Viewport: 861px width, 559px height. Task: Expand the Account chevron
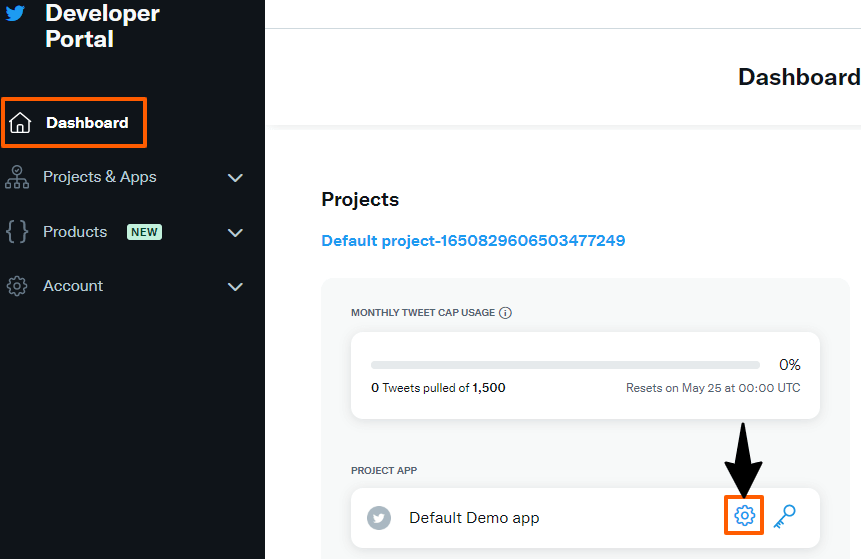[235, 287]
